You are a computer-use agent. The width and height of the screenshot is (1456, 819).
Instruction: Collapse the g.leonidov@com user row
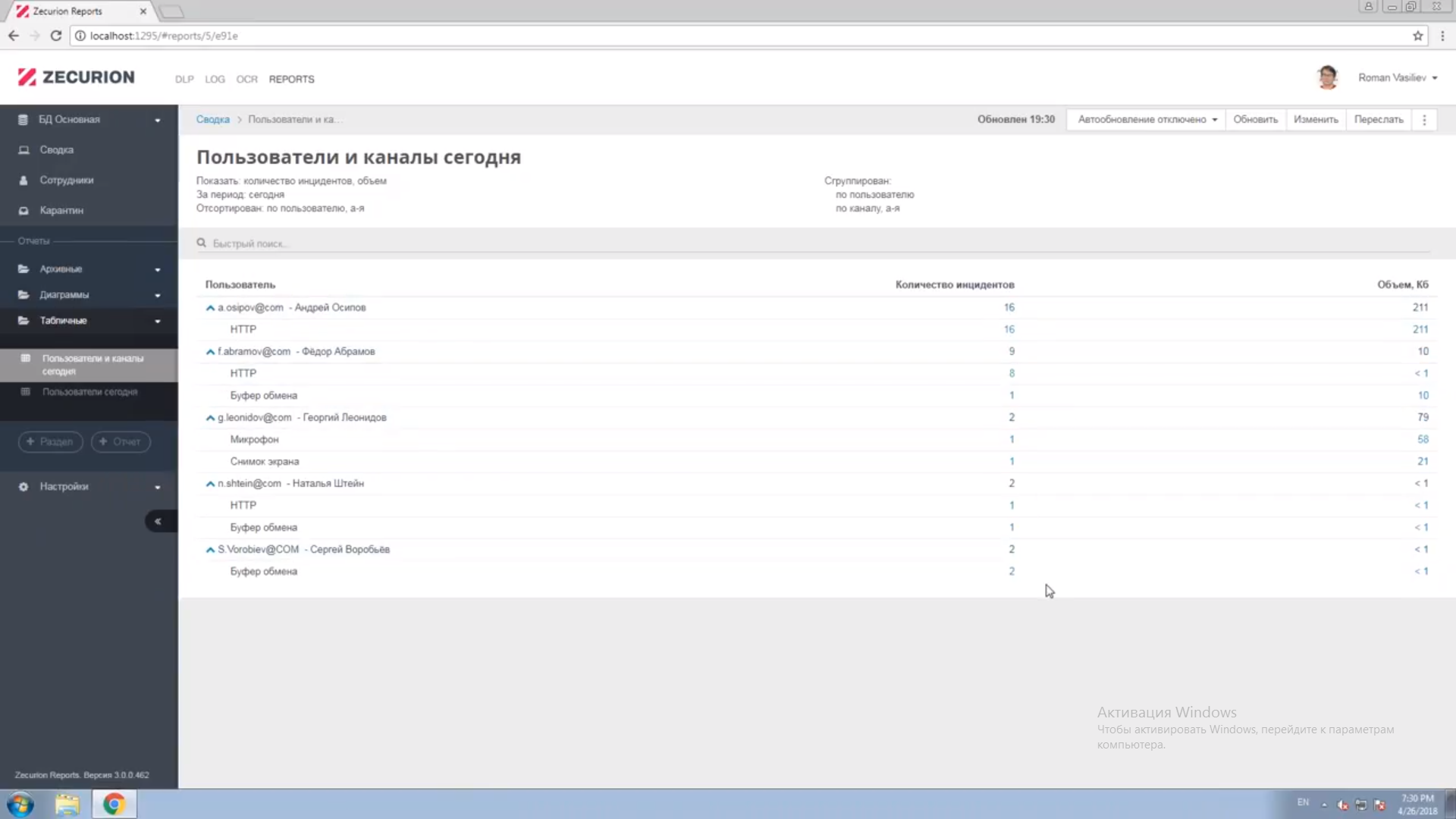pyautogui.click(x=210, y=418)
